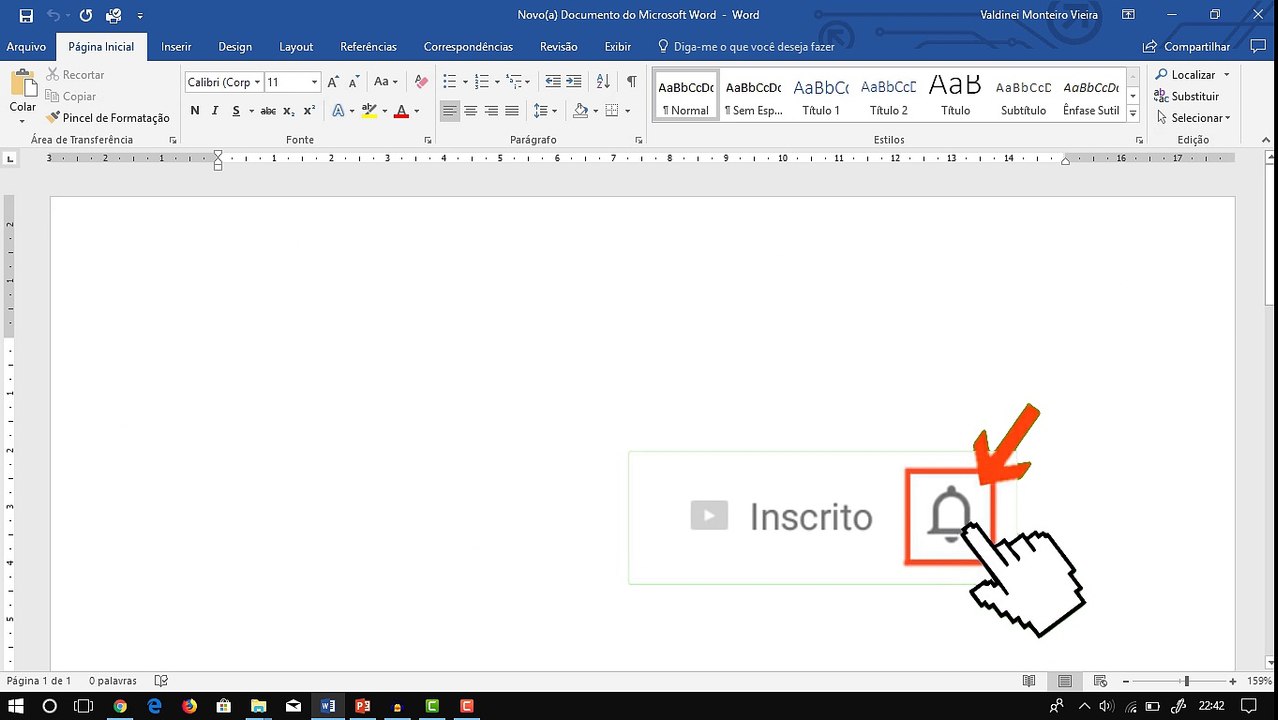Apply the red font color
Image resolution: width=1278 pixels, height=720 pixels.
401,111
